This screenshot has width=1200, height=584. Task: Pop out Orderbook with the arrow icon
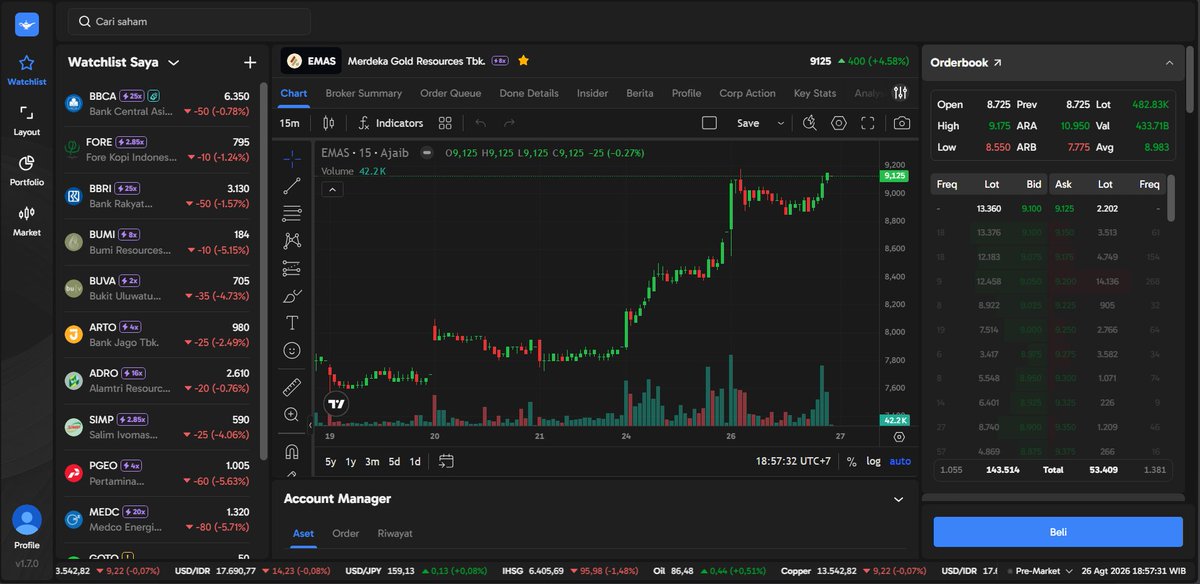pos(997,62)
